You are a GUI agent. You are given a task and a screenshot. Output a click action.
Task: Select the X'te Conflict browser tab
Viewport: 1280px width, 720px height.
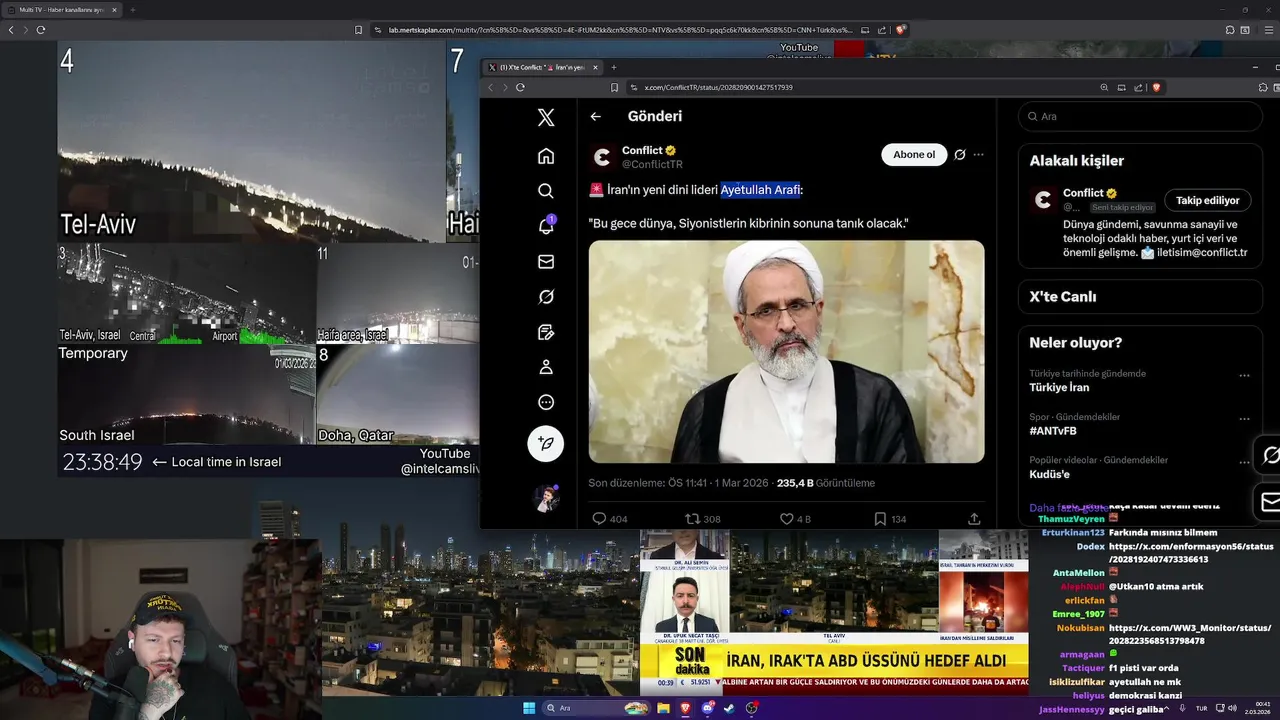tap(541, 67)
